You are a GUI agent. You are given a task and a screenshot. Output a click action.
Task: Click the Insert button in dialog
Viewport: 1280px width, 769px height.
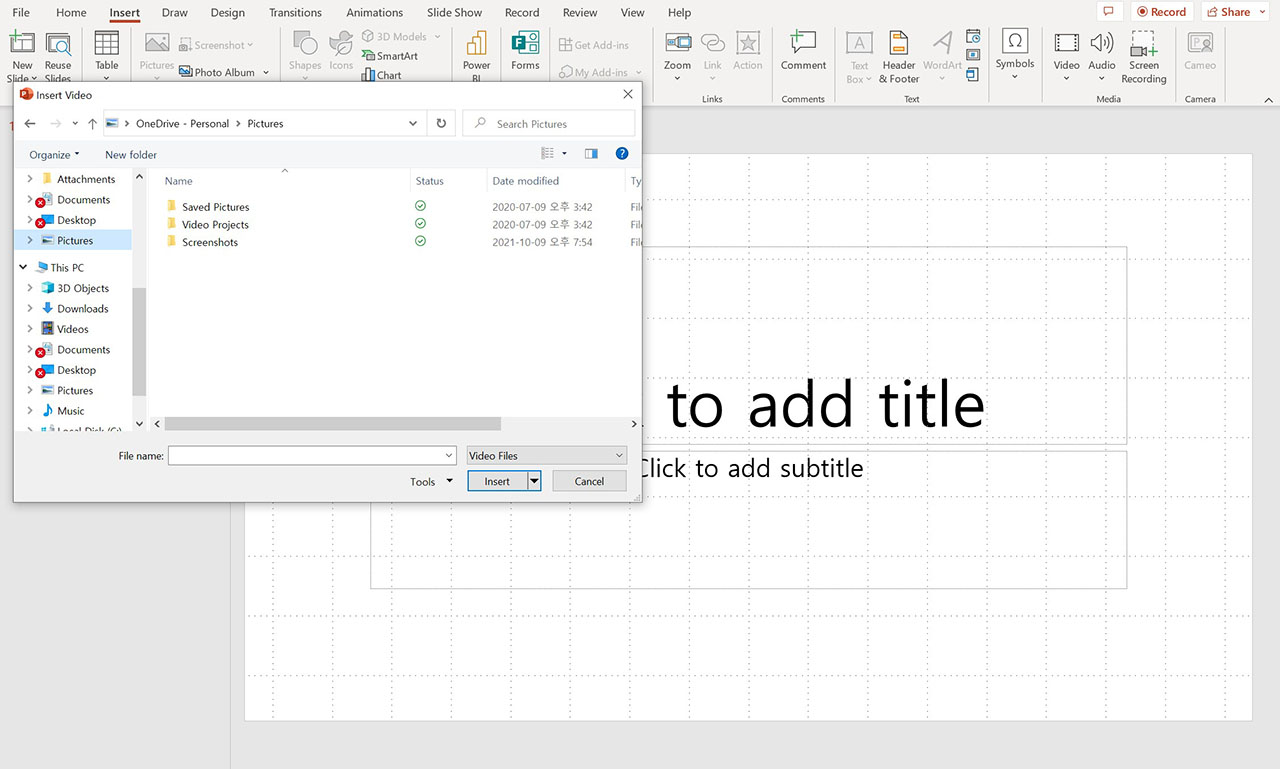coord(497,481)
